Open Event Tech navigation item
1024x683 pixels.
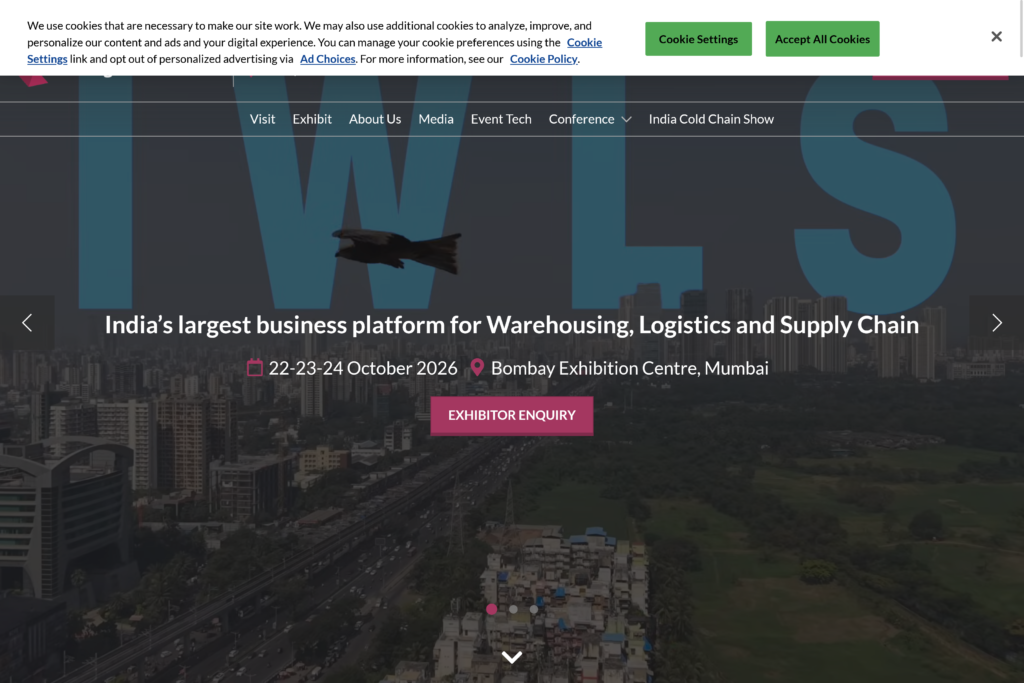501,119
